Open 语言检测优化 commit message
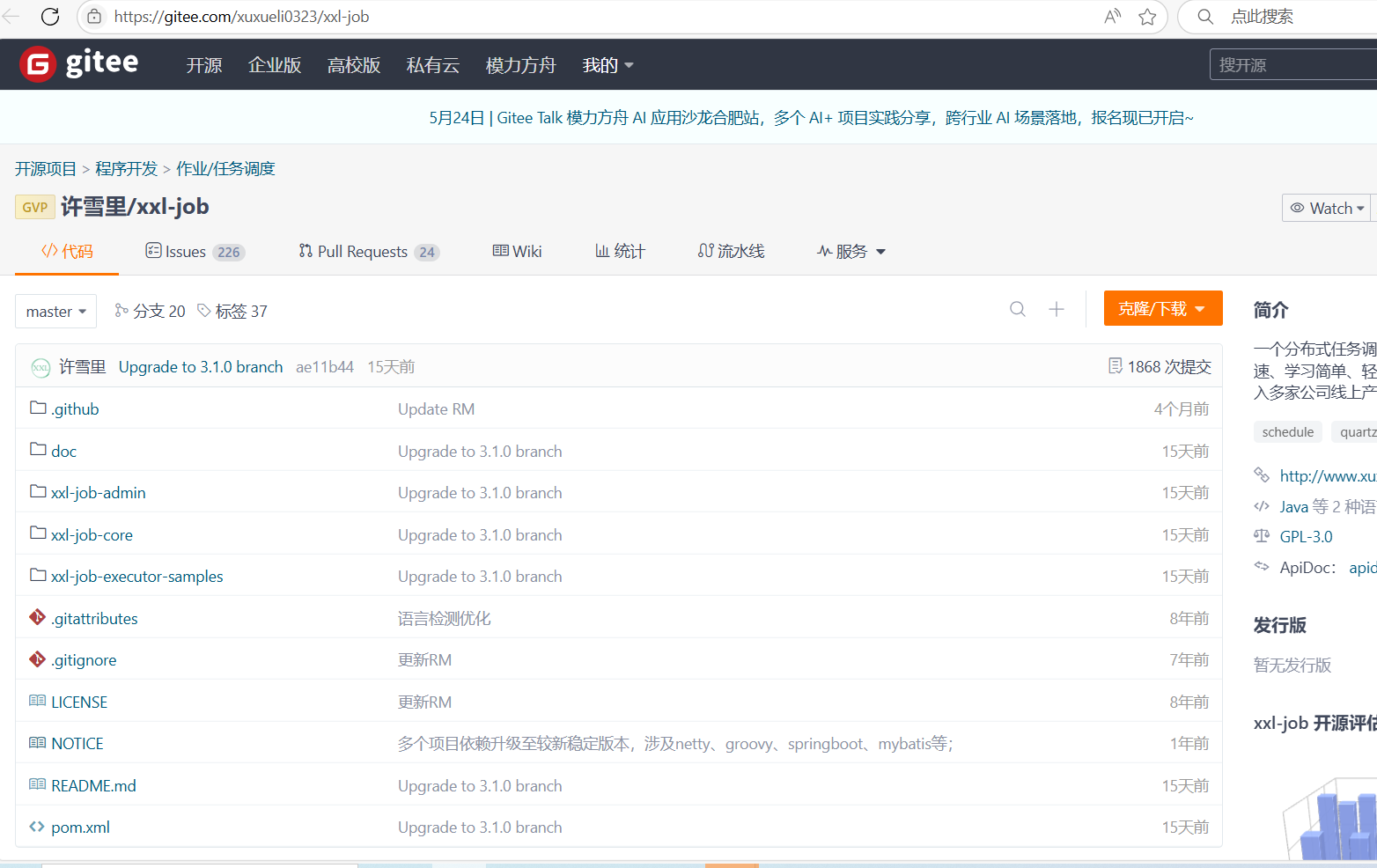The width and height of the screenshot is (1377, 868). (x=444, y=619)
